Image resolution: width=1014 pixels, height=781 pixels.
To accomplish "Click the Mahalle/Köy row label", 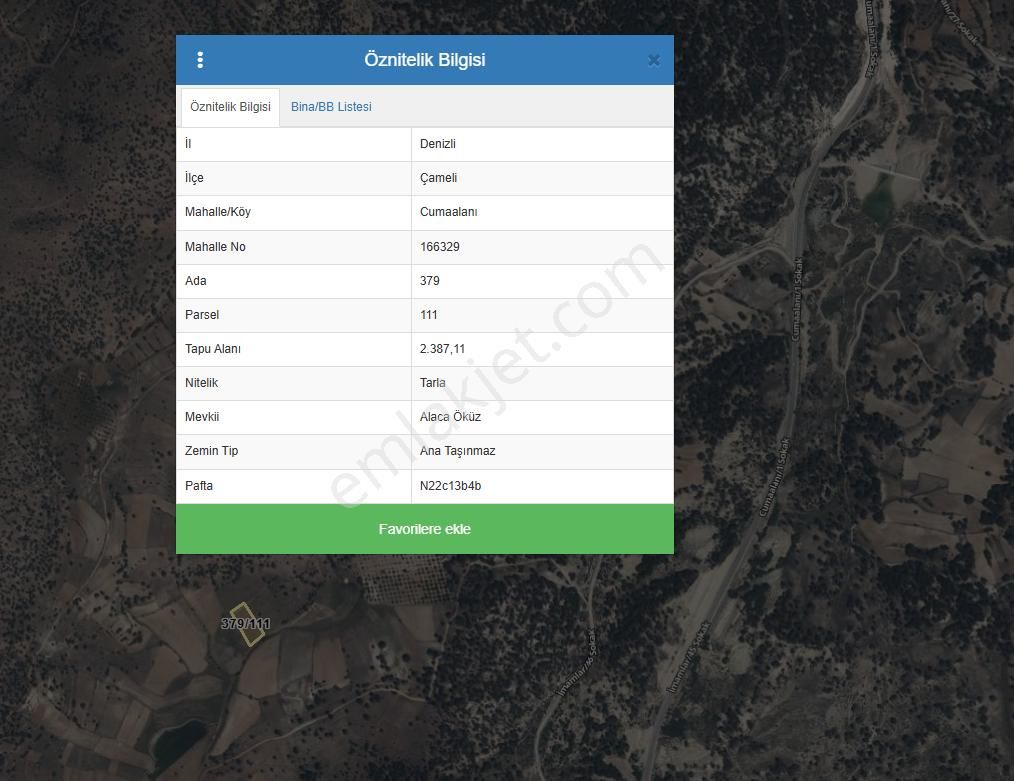I will [x=217, y=212].
